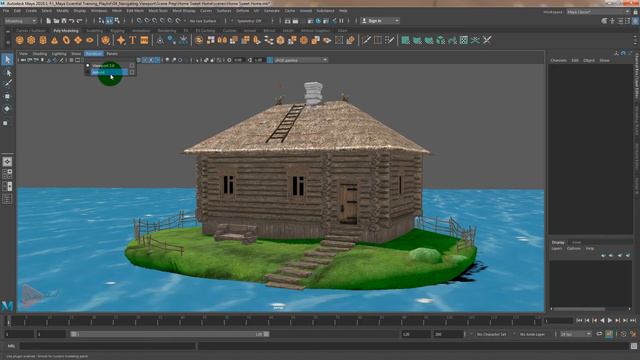Open the Object menu in Channel Box

pos(589,60)
